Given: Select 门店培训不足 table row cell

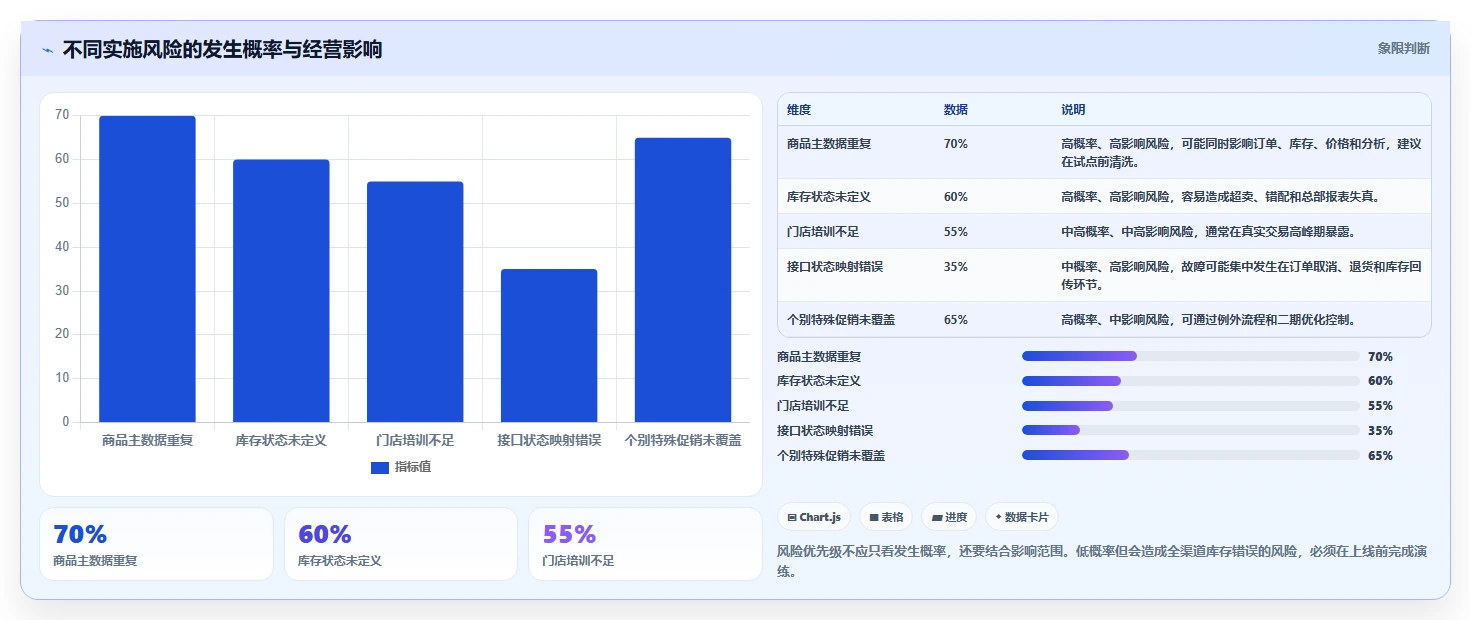Looking at the screenshot, I should click(x=823, y=232).
